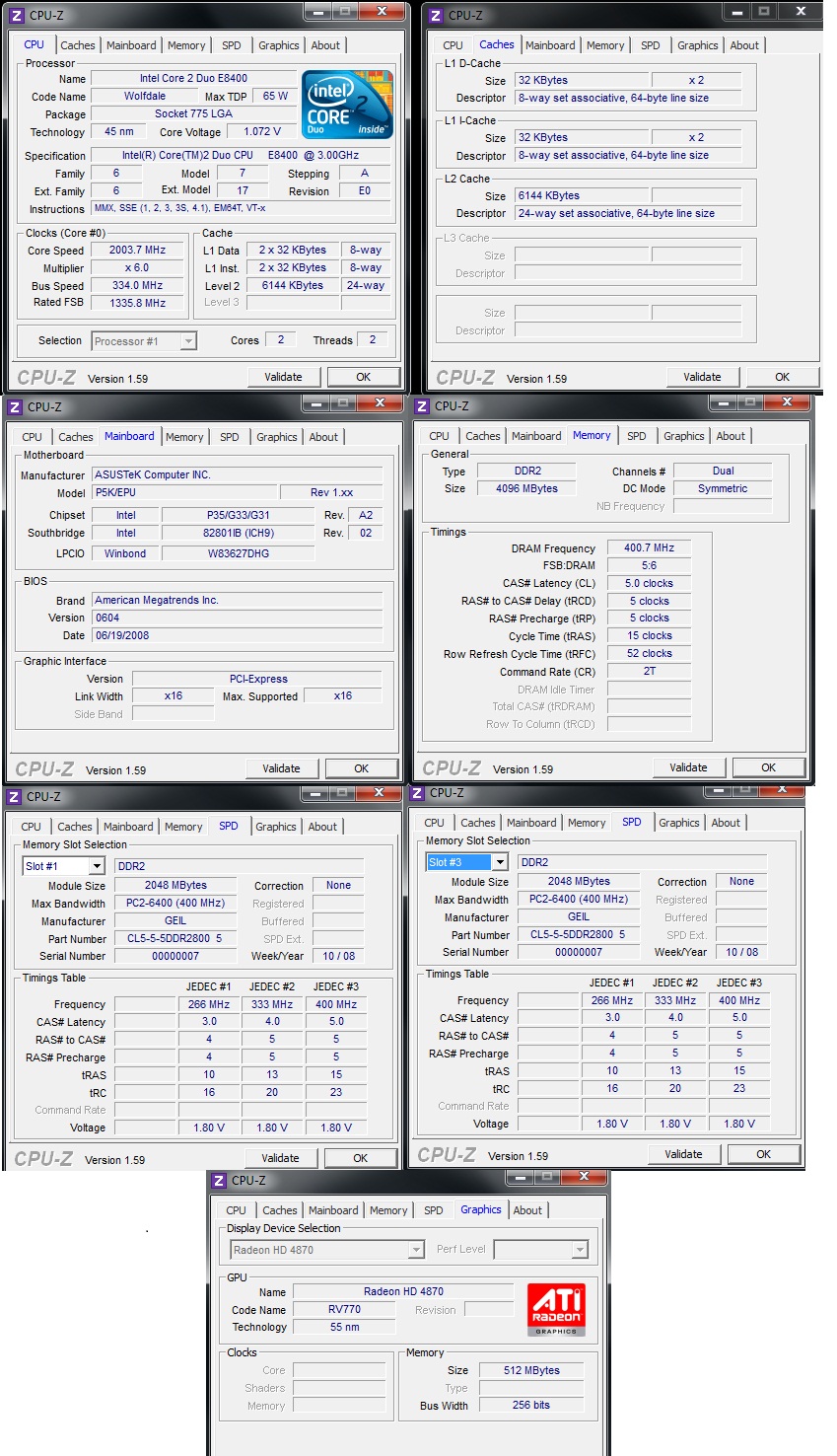This screenshot has width=837, height=1456.
Task: Click OK in the Mainboard window
Action: pos(362,768)
